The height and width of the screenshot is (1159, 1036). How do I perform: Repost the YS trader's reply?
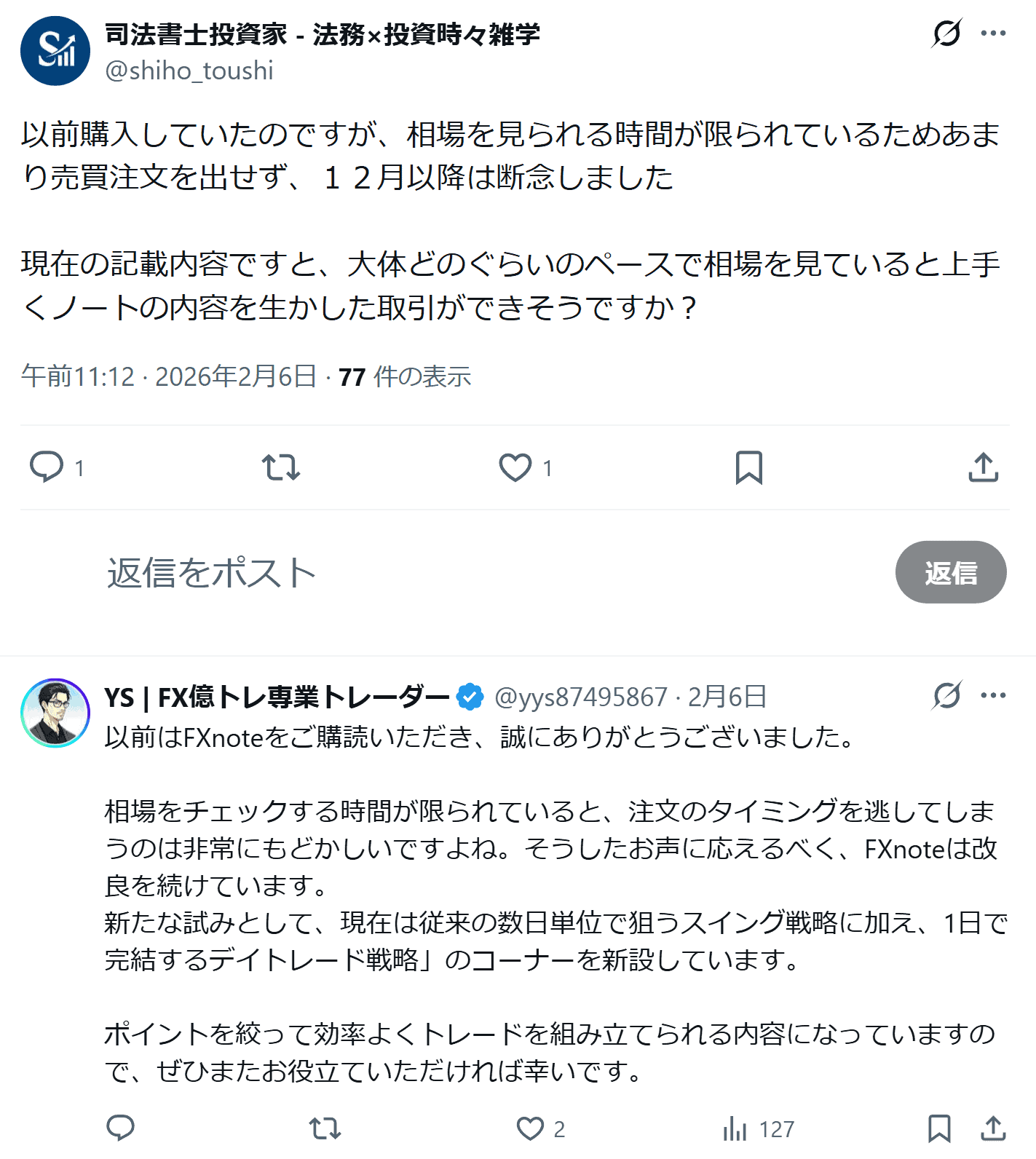coord(325,1128)
